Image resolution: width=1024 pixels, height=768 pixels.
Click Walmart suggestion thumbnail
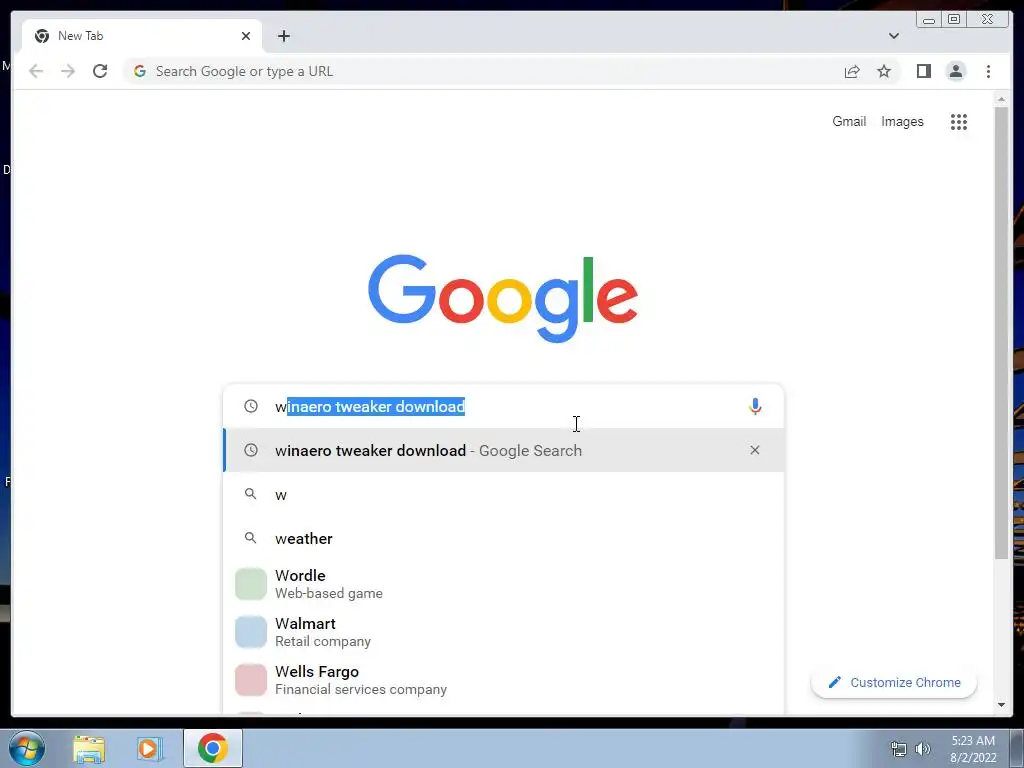tap(251, 632)
